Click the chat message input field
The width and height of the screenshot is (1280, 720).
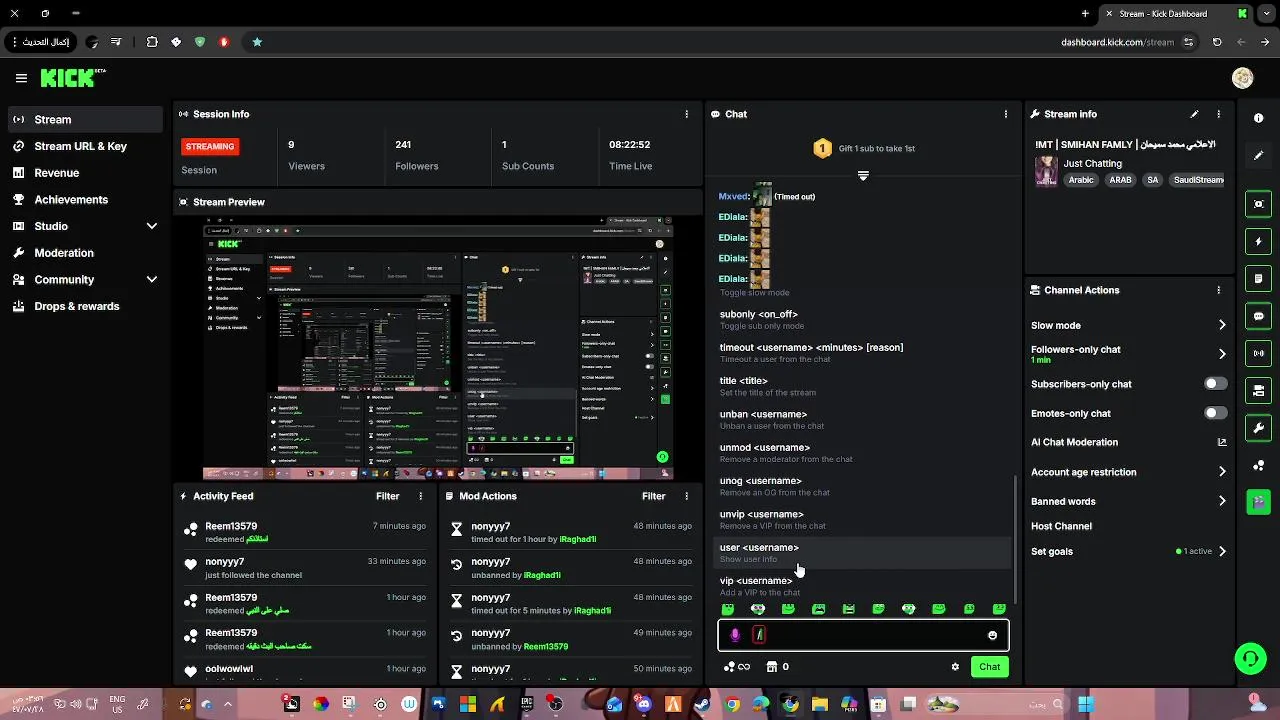click(x=863, y=635)
